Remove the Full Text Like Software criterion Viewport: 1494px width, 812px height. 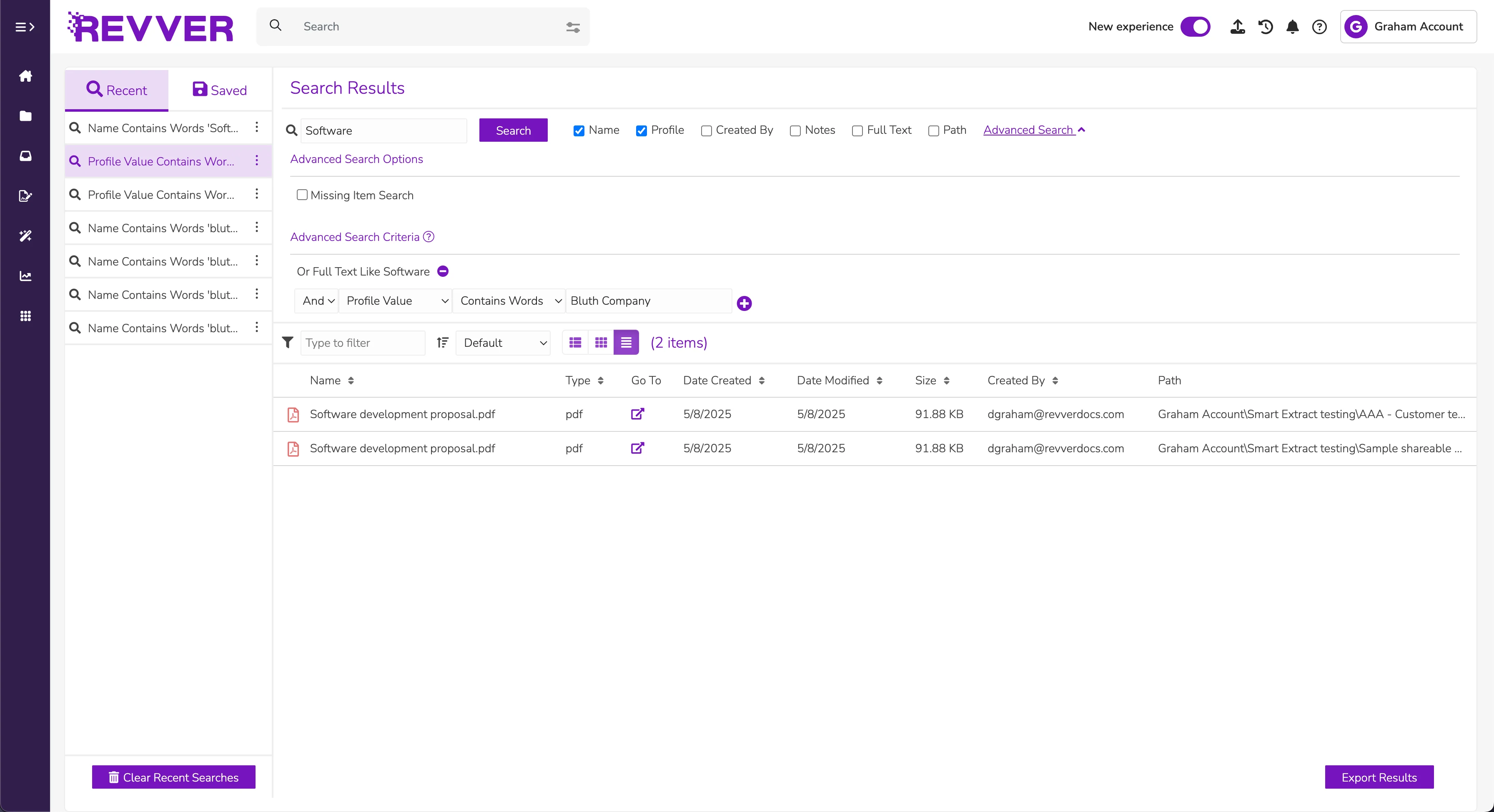(x=443, y=271)
